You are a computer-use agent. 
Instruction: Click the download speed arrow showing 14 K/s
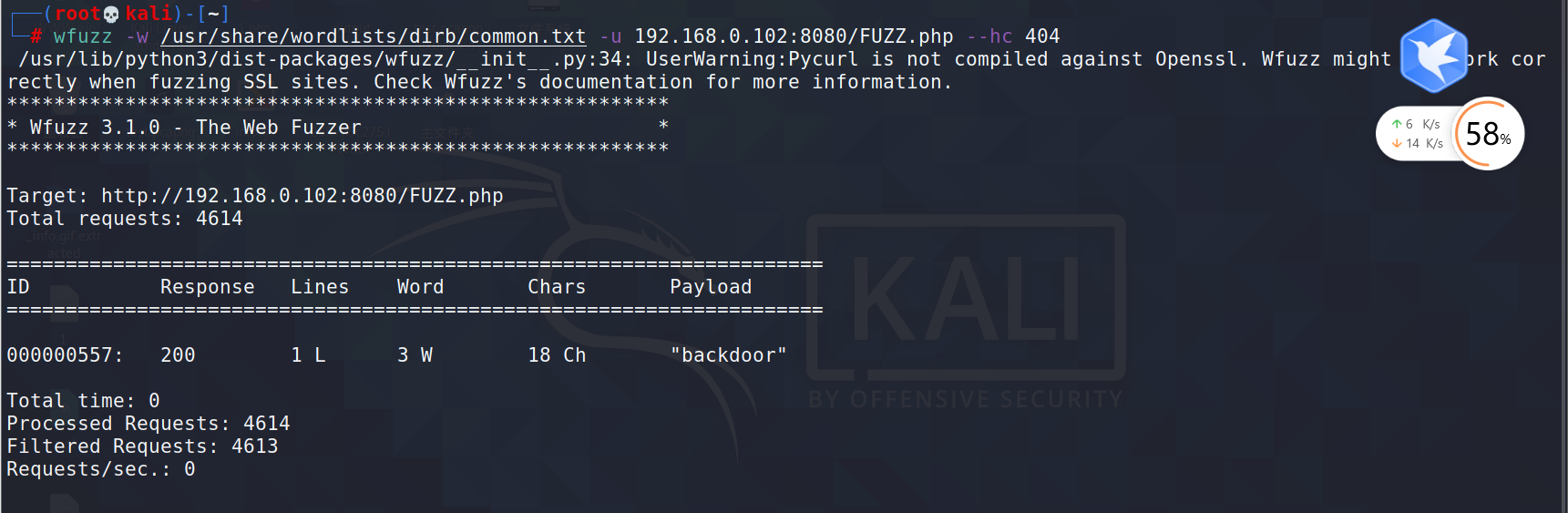pyautogui.click(x=1397, y=143)
